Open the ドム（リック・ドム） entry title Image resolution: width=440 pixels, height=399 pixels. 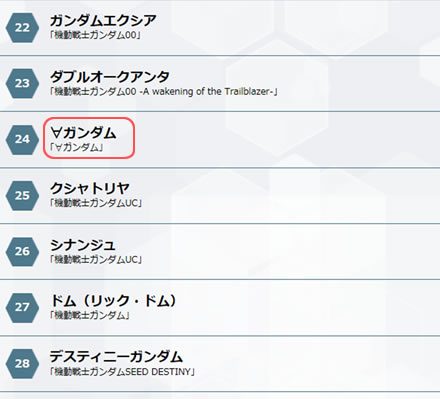pos(113,301)
